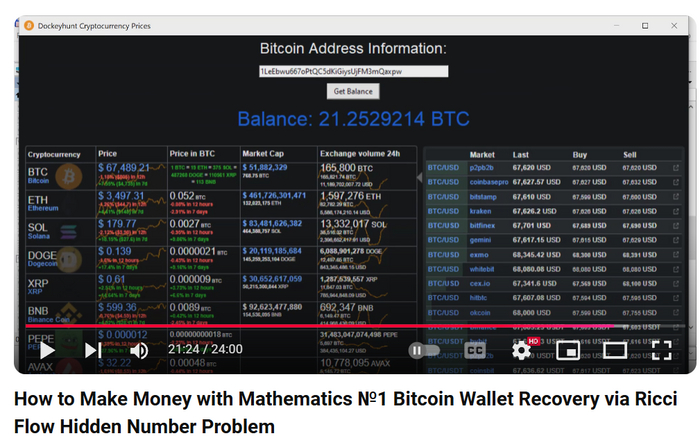Click the Solana coin logo
700x445 pixels.
[68, 232]
